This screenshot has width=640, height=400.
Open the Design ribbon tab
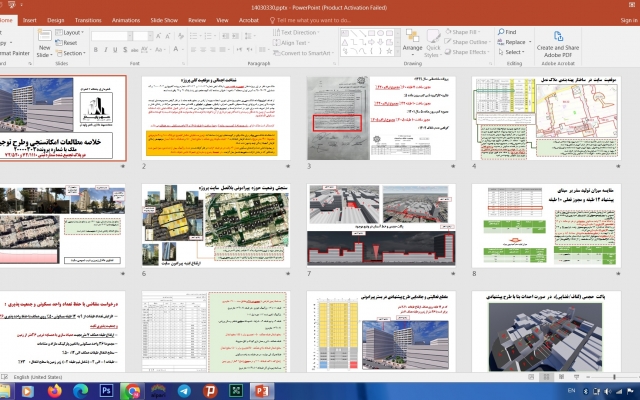pos(56,20)
